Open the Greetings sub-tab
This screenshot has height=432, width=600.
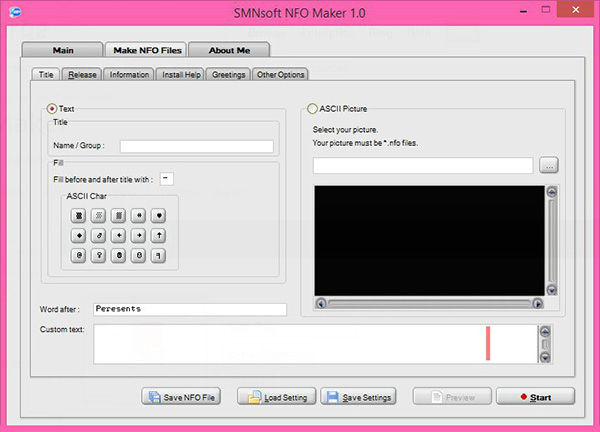[x=228, y=74]
